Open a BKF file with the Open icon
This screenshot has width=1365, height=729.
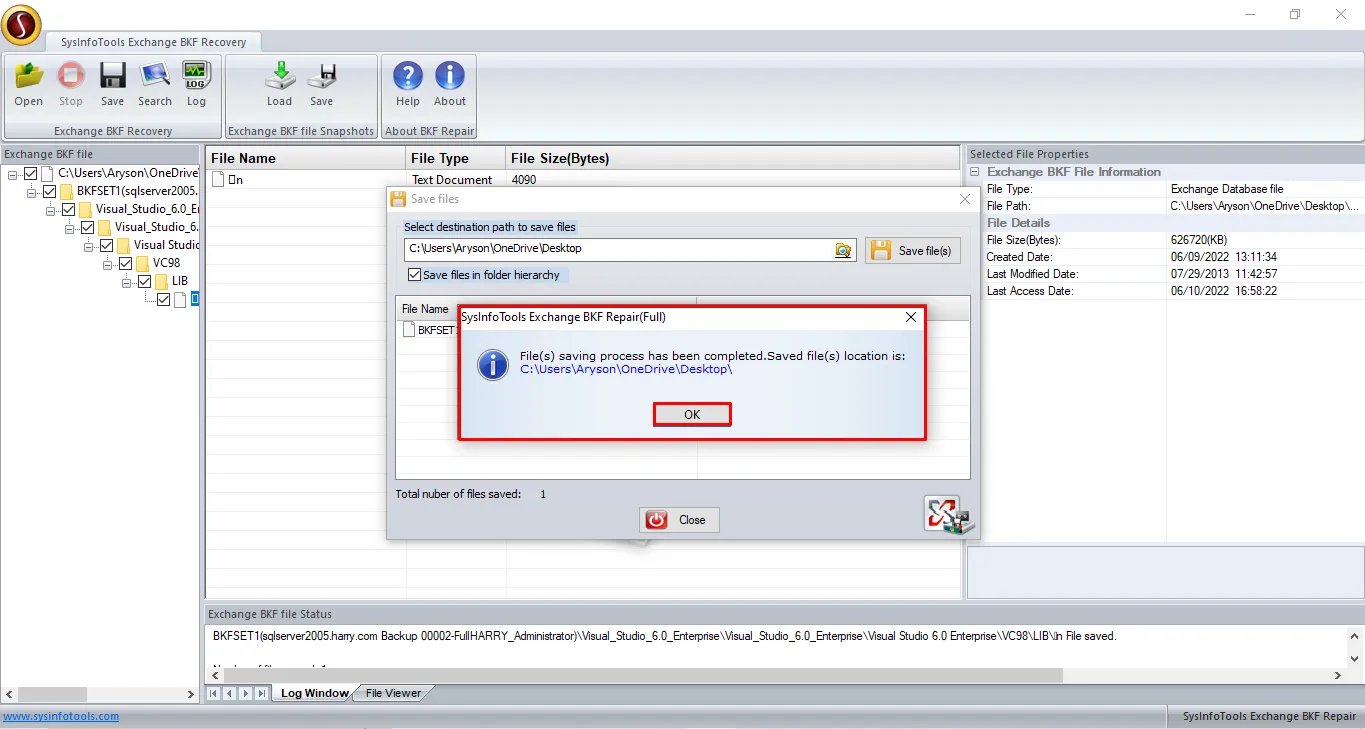pyautogui.click(x=29, y=84)
